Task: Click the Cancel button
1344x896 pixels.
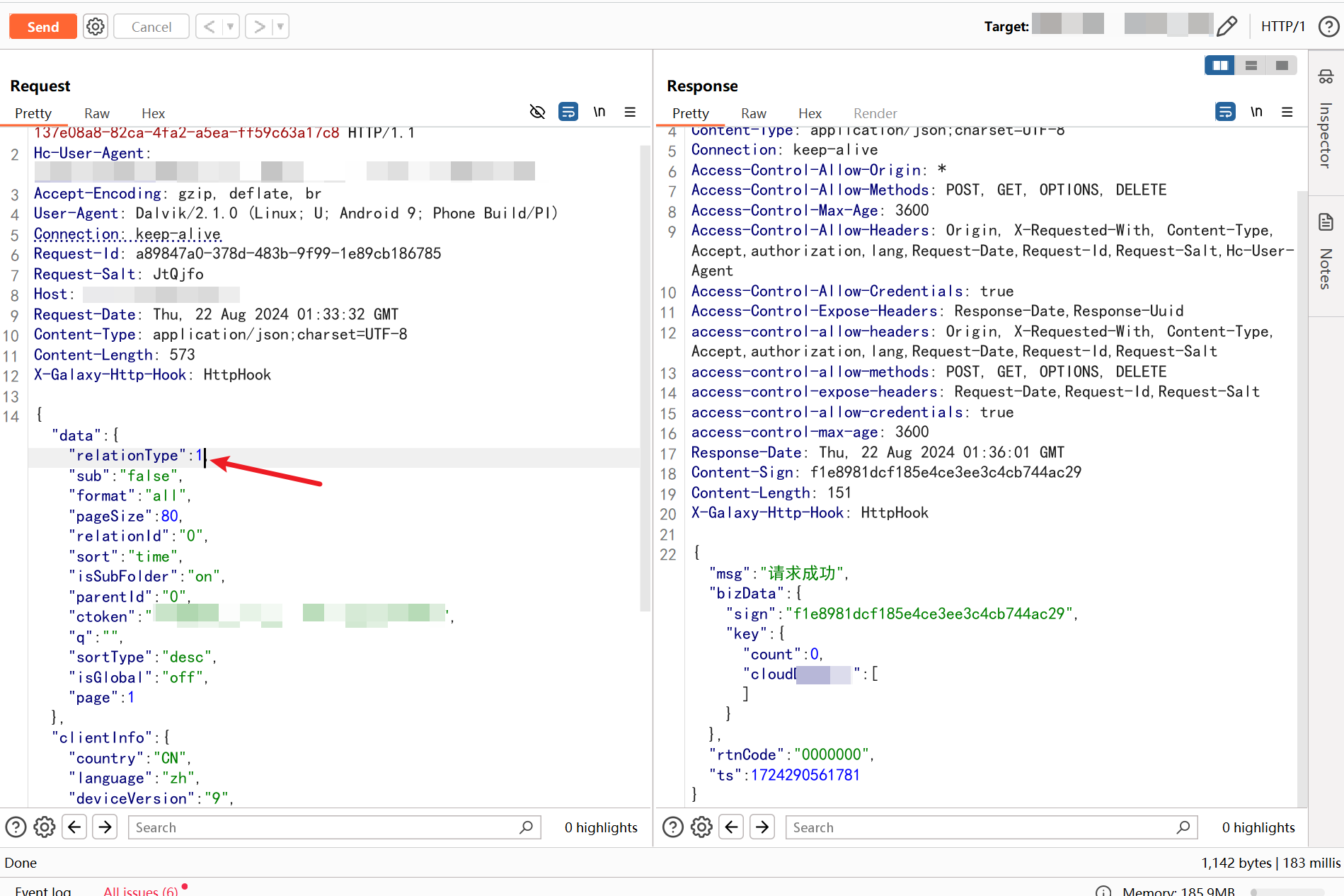Action: tap(151, 27)
